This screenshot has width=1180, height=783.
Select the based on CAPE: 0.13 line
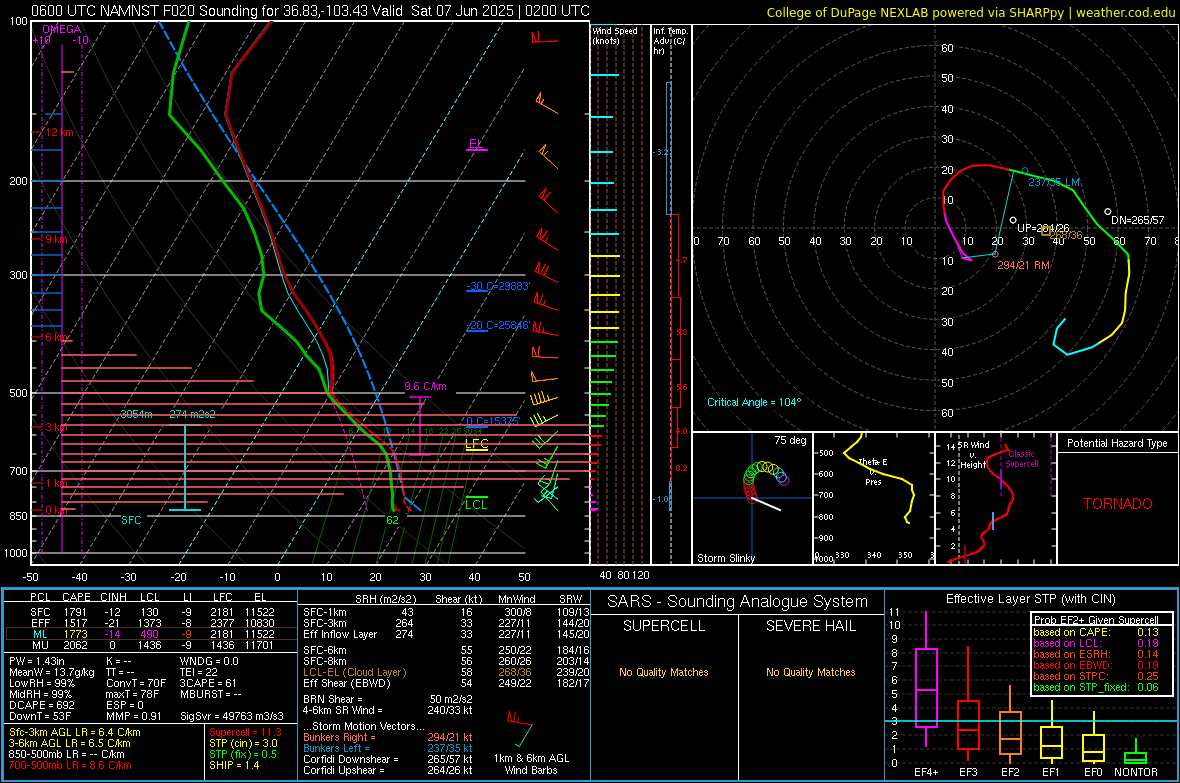(1095, 632)
